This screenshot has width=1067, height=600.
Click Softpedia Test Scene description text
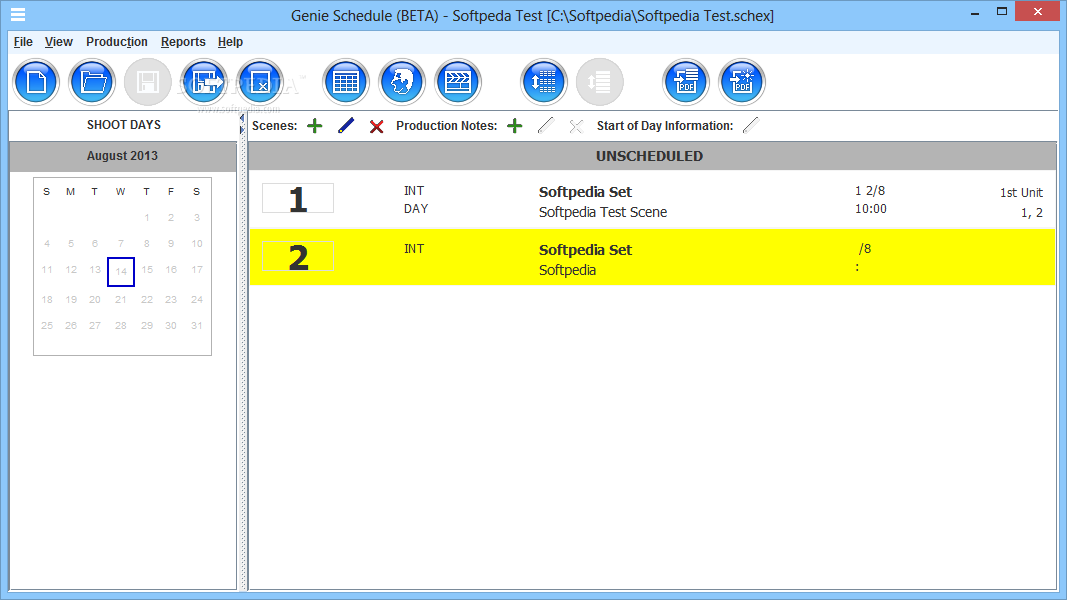coord(603,212)
